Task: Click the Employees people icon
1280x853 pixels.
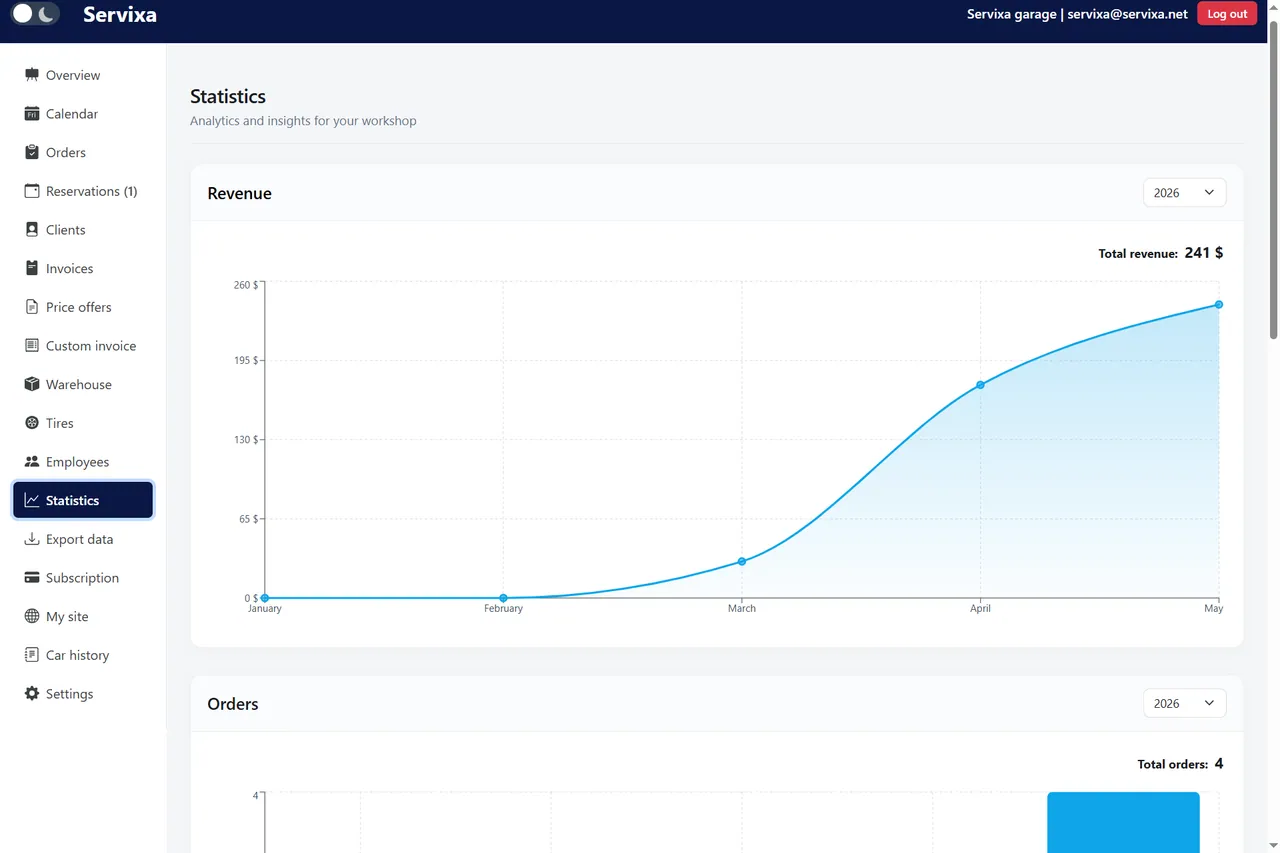Action: click(32, 462)
